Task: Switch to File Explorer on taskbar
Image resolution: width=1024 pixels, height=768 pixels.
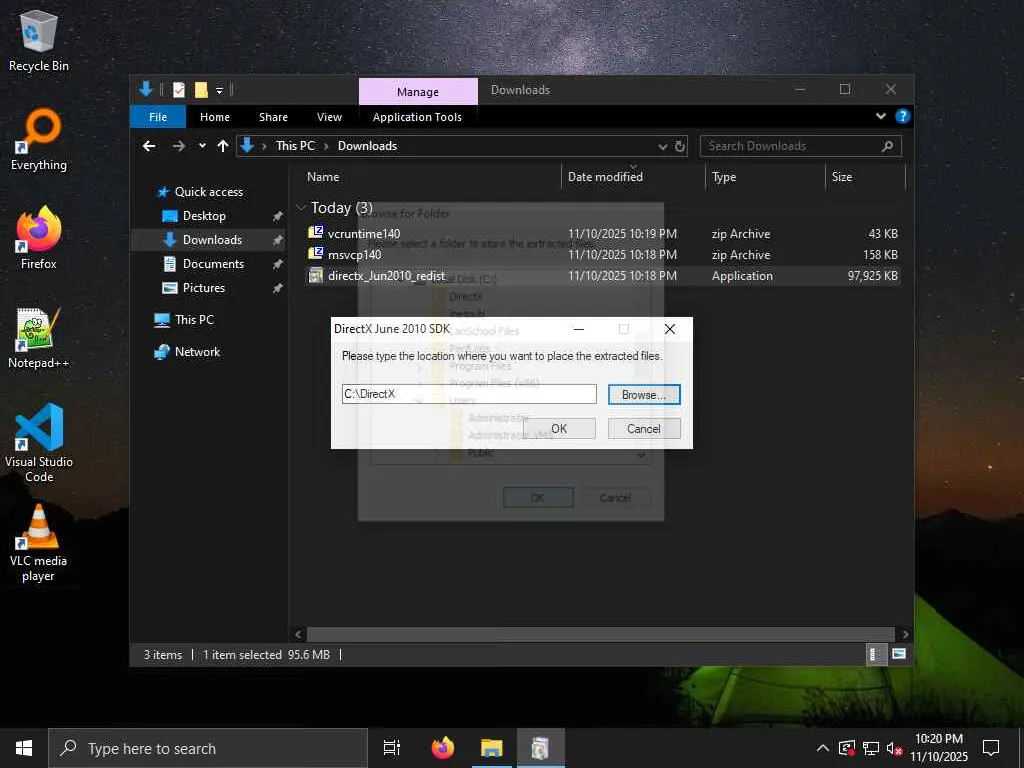Action: pyautogui.click(x=491, y=748)
